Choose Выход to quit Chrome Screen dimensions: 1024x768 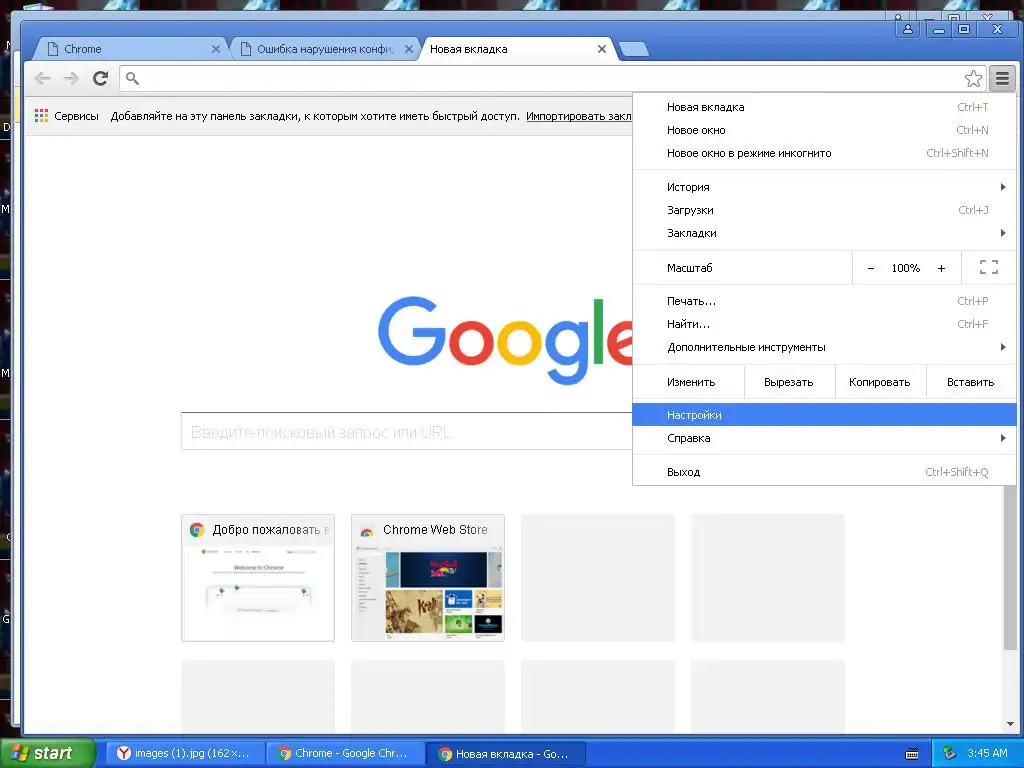(x=824, y=472)
